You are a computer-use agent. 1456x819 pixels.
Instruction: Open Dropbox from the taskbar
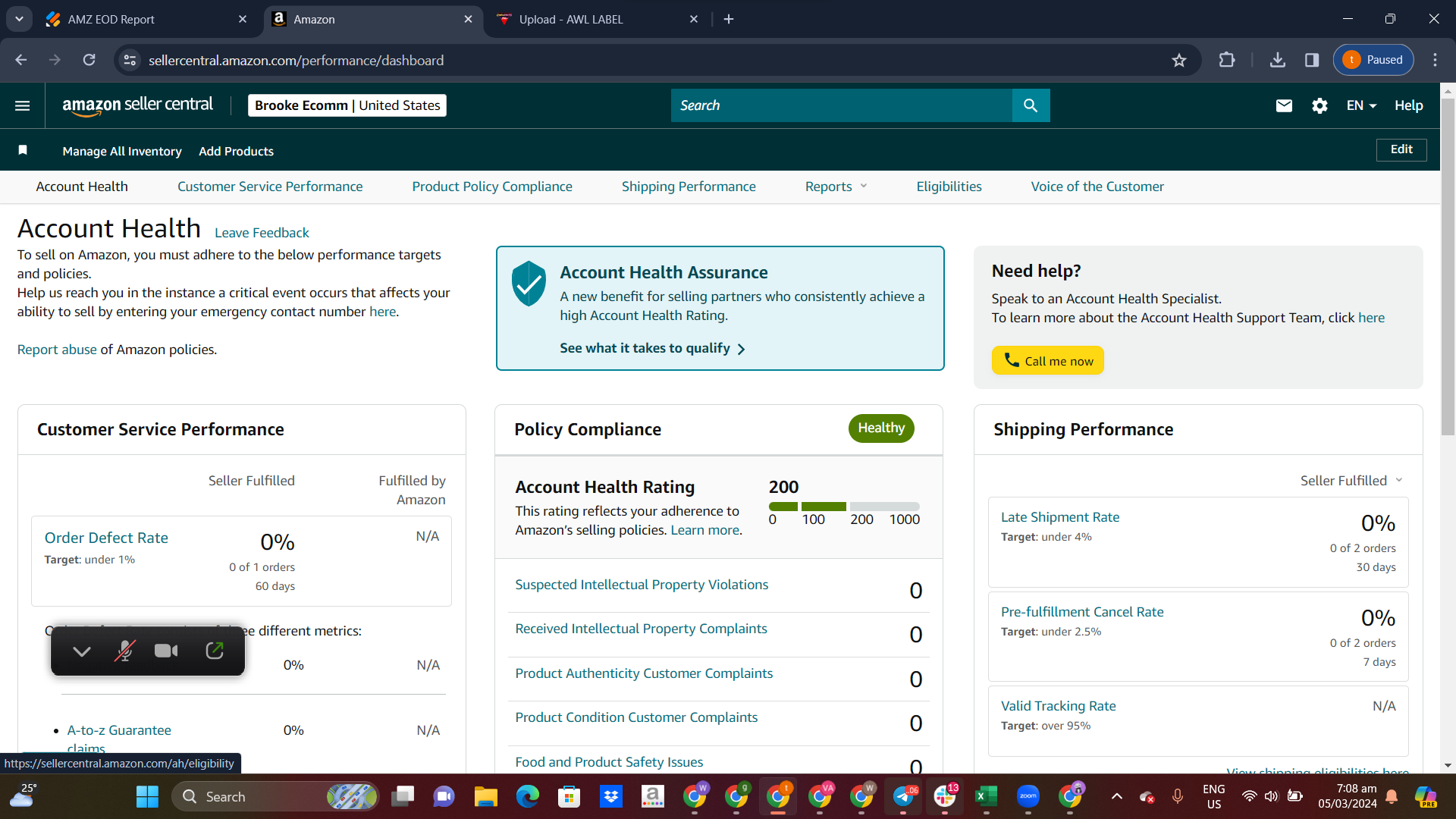610,796
